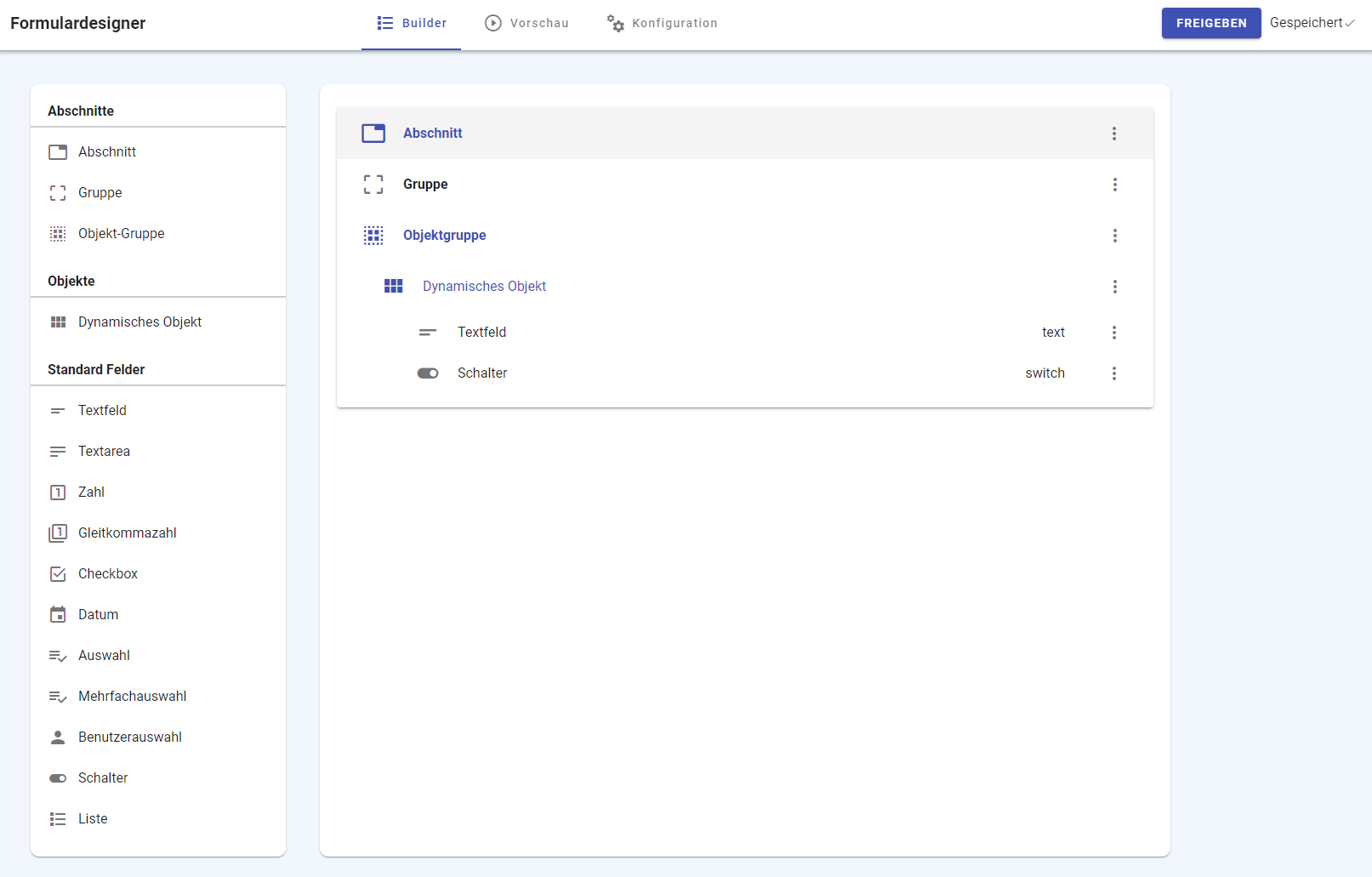Image resolution: width=1372 pixels, height=877 pixels.
Task: Open options menu for the Gruppe row
Action: (1115, 185)
